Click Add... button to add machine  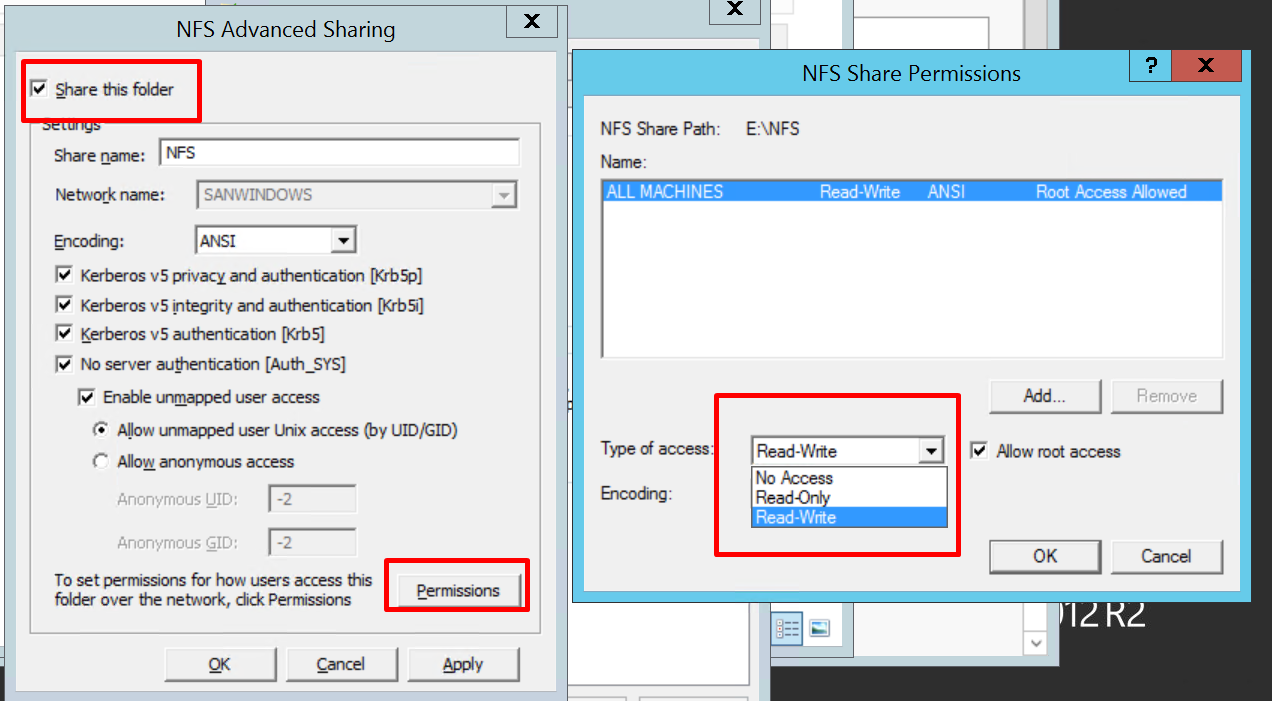(x=1044, y=396)
